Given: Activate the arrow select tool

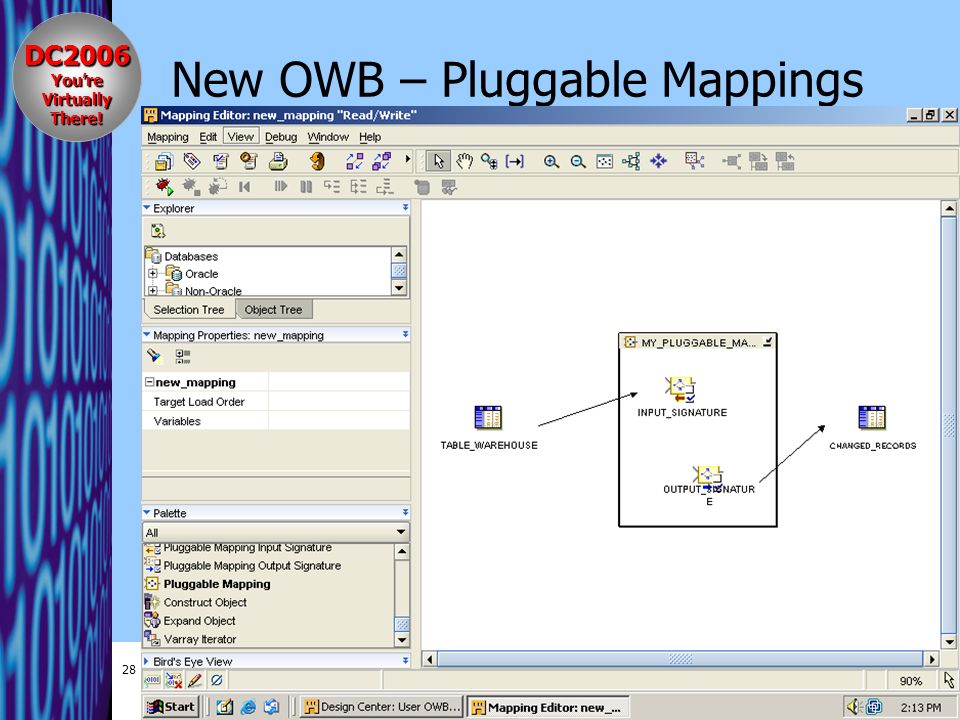Looking at the screenshot, I should click(438, 161).
